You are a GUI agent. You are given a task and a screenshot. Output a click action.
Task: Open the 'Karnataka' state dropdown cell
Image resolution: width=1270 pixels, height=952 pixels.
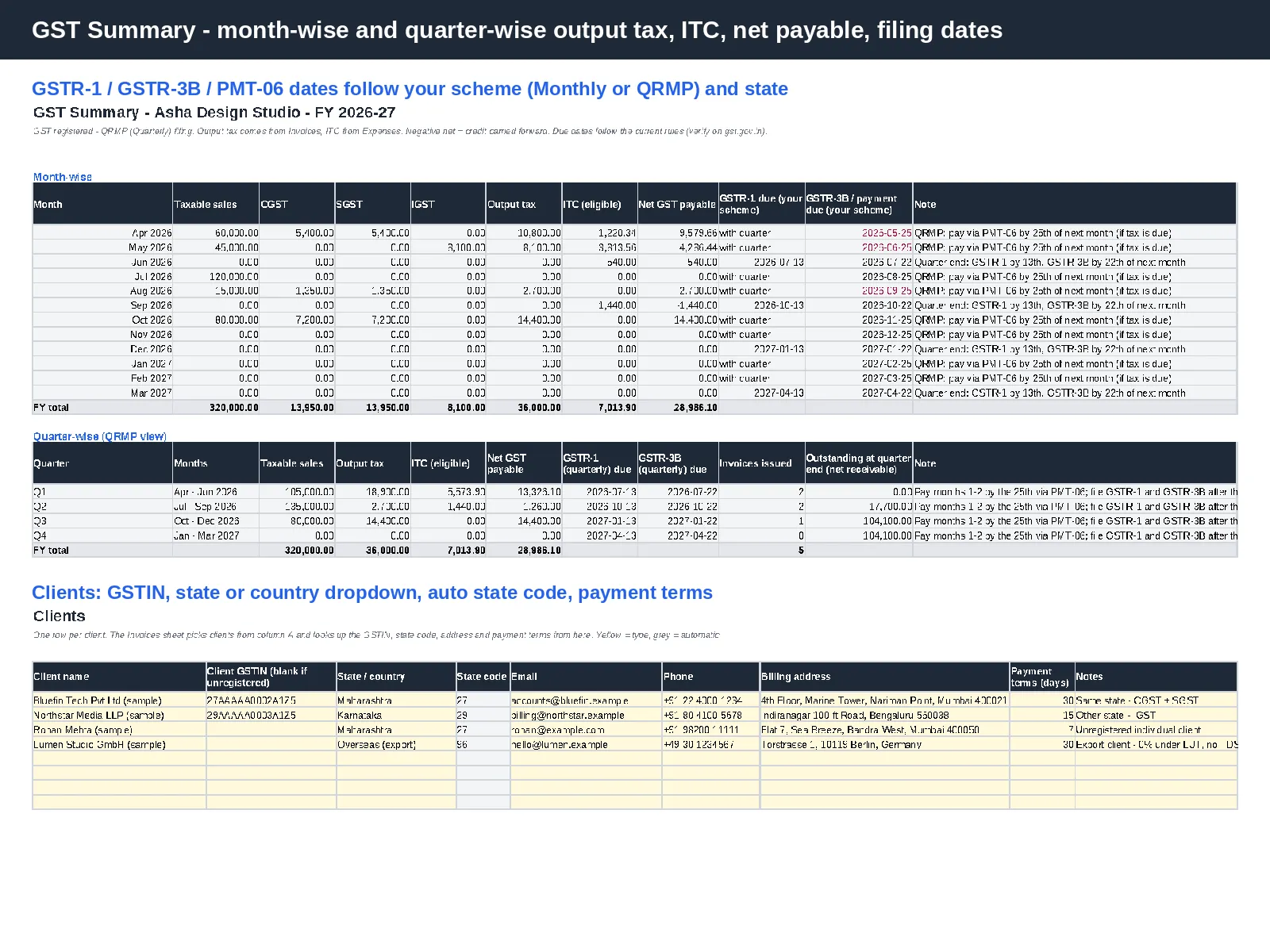[396, 715]
